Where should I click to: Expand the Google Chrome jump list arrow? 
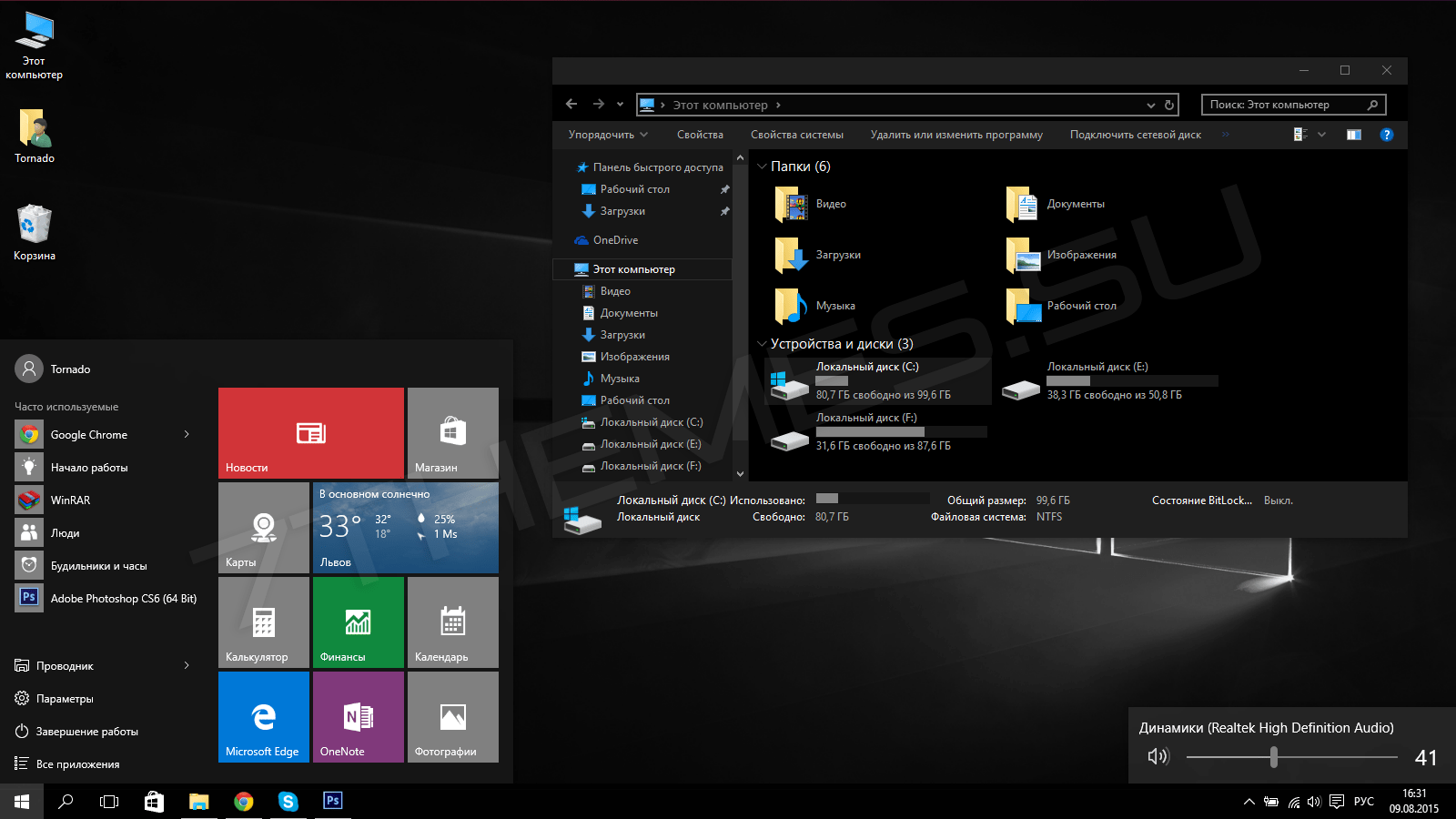point(187,435)
